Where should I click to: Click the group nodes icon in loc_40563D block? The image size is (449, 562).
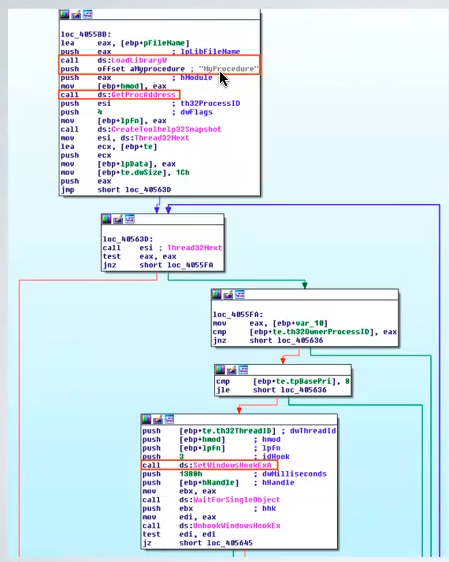pos(130,219)
